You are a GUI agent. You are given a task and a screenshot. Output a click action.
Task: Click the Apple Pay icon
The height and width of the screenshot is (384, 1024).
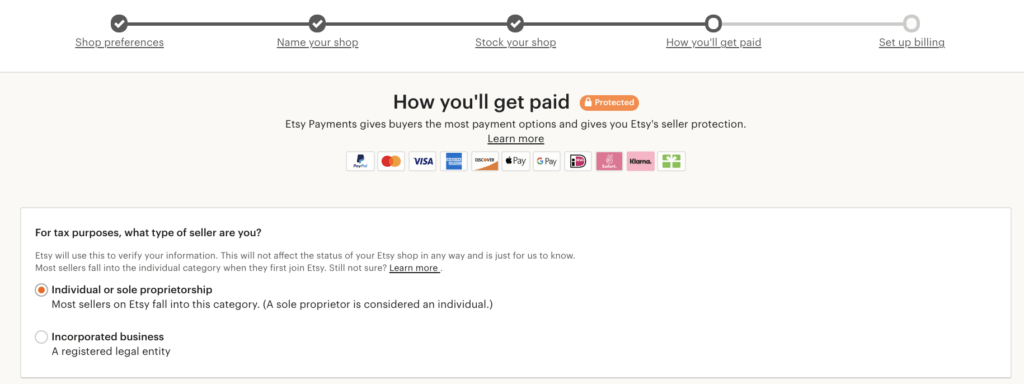[x=516, y=161]
